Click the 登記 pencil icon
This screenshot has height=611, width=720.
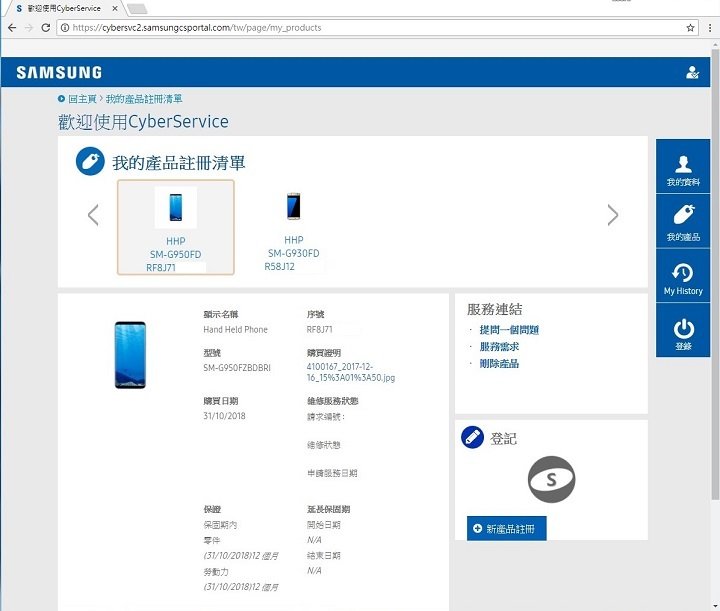click(x=472, y=437)
